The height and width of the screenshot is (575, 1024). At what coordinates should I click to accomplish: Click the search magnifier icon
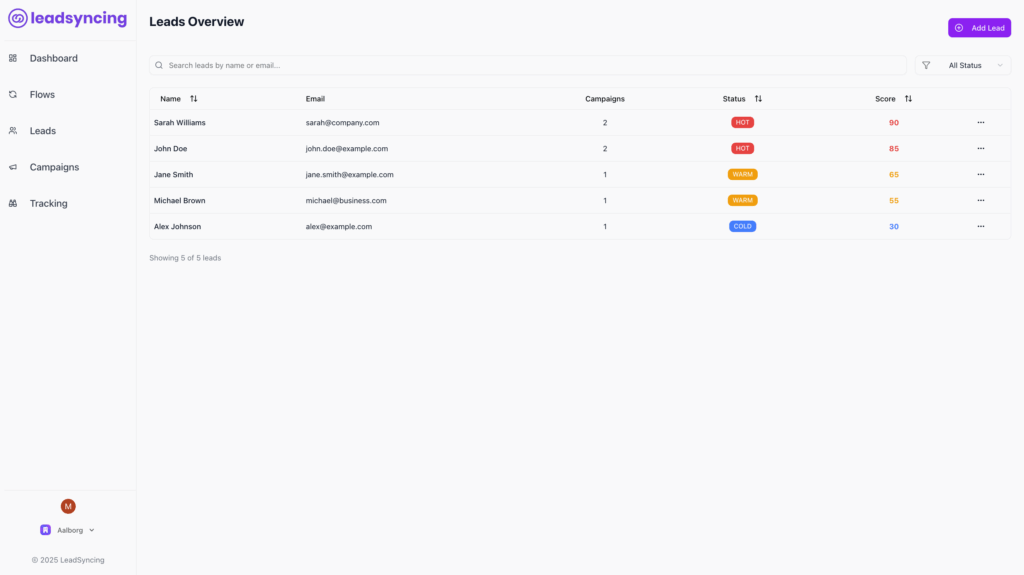[159, 65]
